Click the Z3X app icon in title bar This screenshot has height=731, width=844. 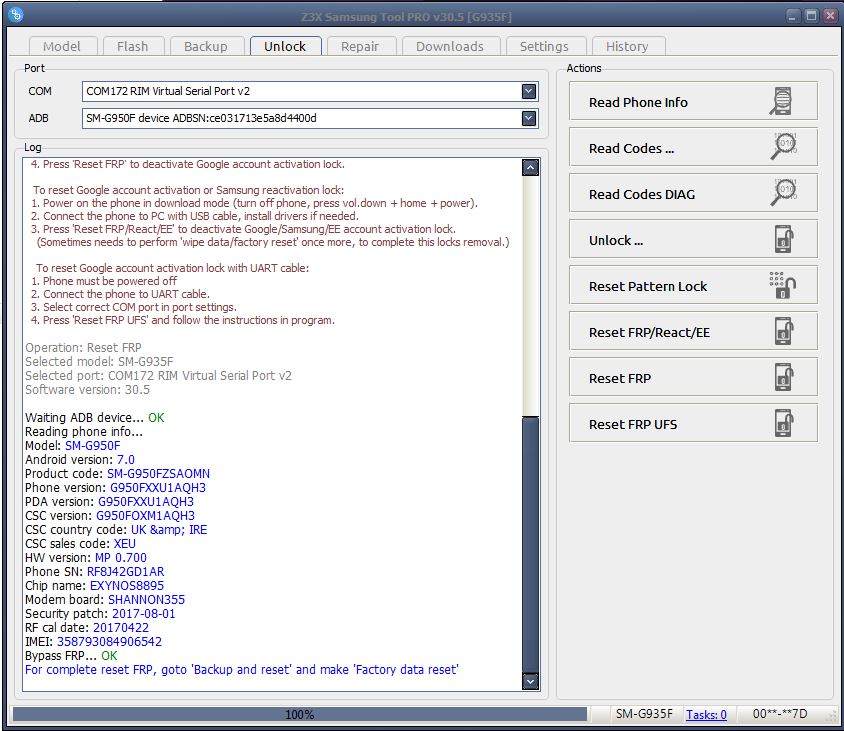(16, 15)
